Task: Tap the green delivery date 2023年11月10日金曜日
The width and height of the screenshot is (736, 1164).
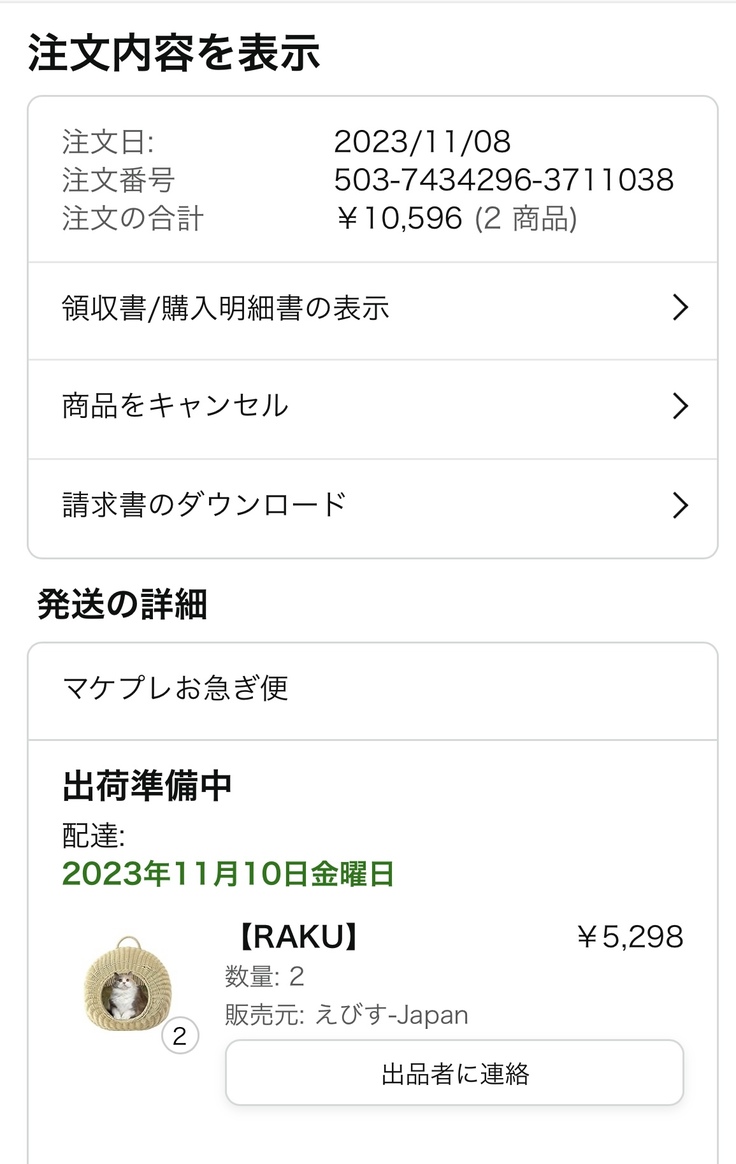Action: click(x=228, y=874)
